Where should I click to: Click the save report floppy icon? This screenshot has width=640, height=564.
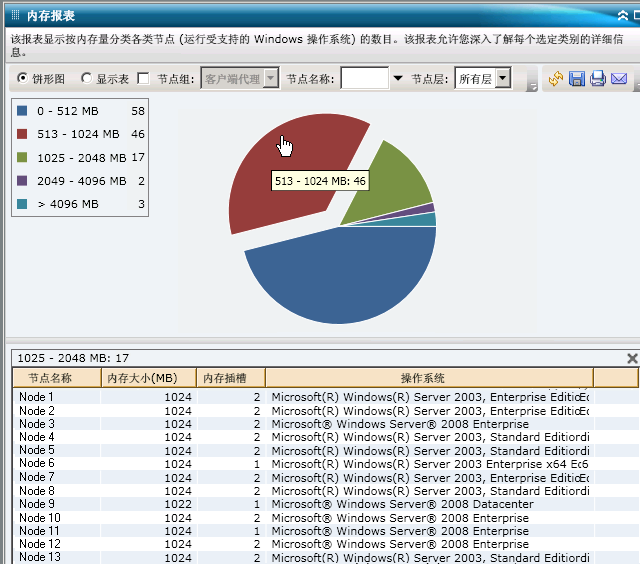(576, 78)
